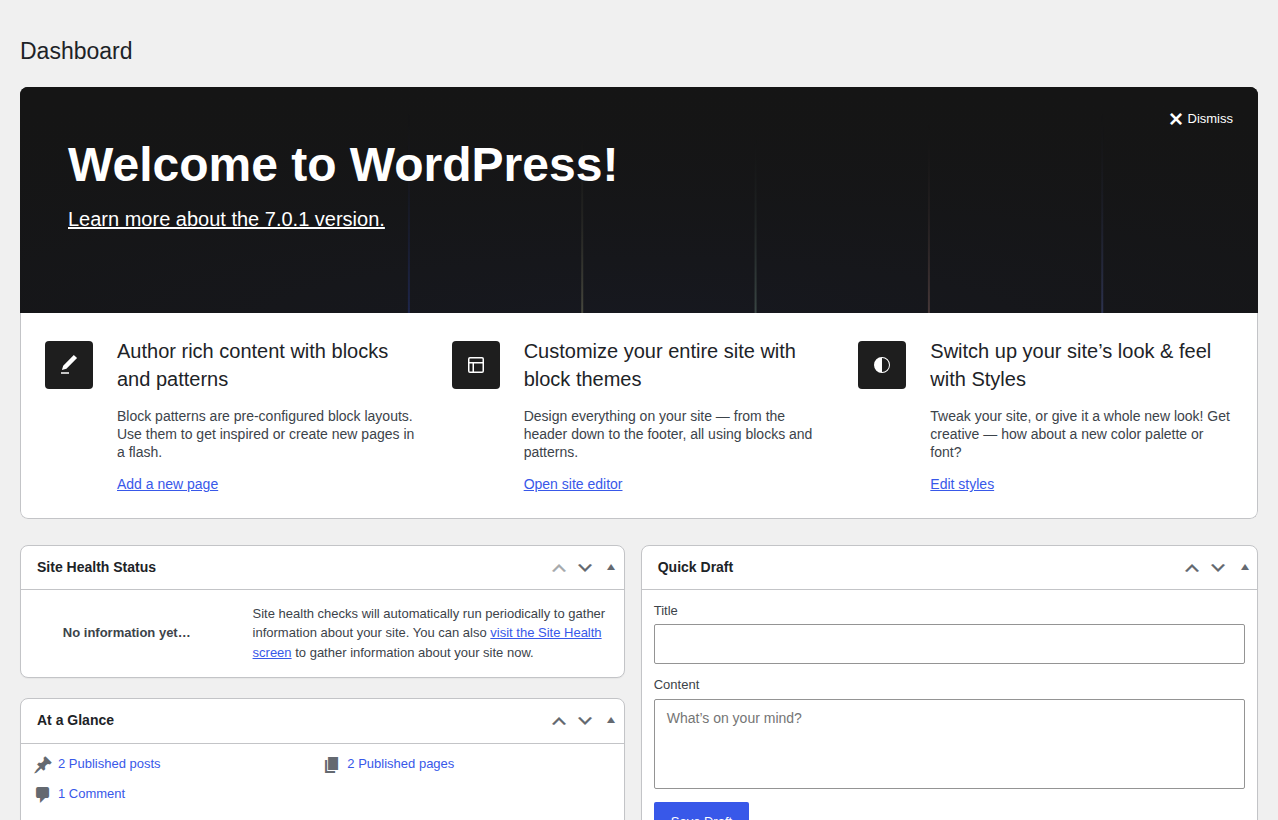
Task: Click the Content textarea in Quick Draft
Action: click(949, 744)
